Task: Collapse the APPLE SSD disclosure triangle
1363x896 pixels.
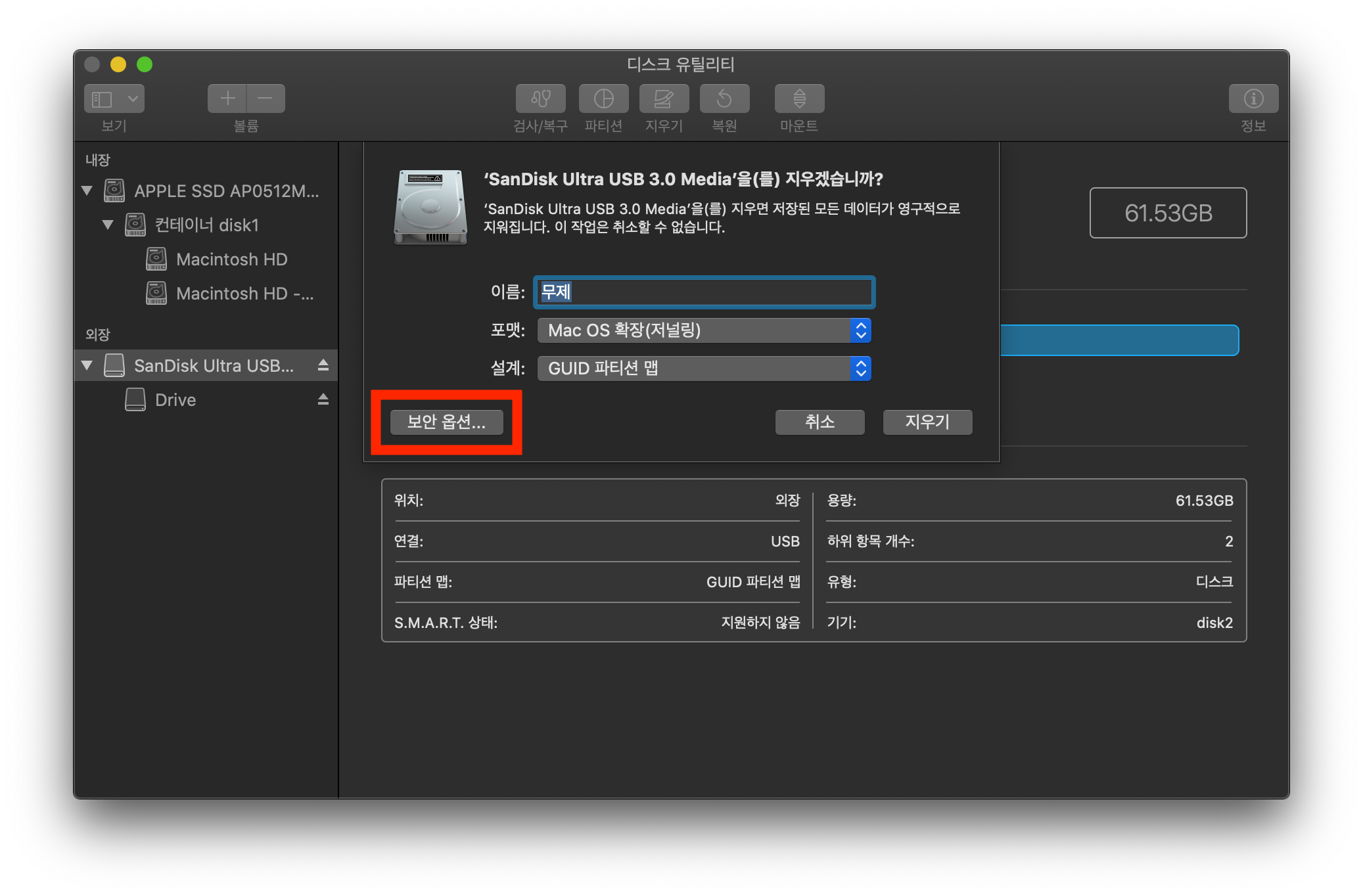Action: pos(87,191)
